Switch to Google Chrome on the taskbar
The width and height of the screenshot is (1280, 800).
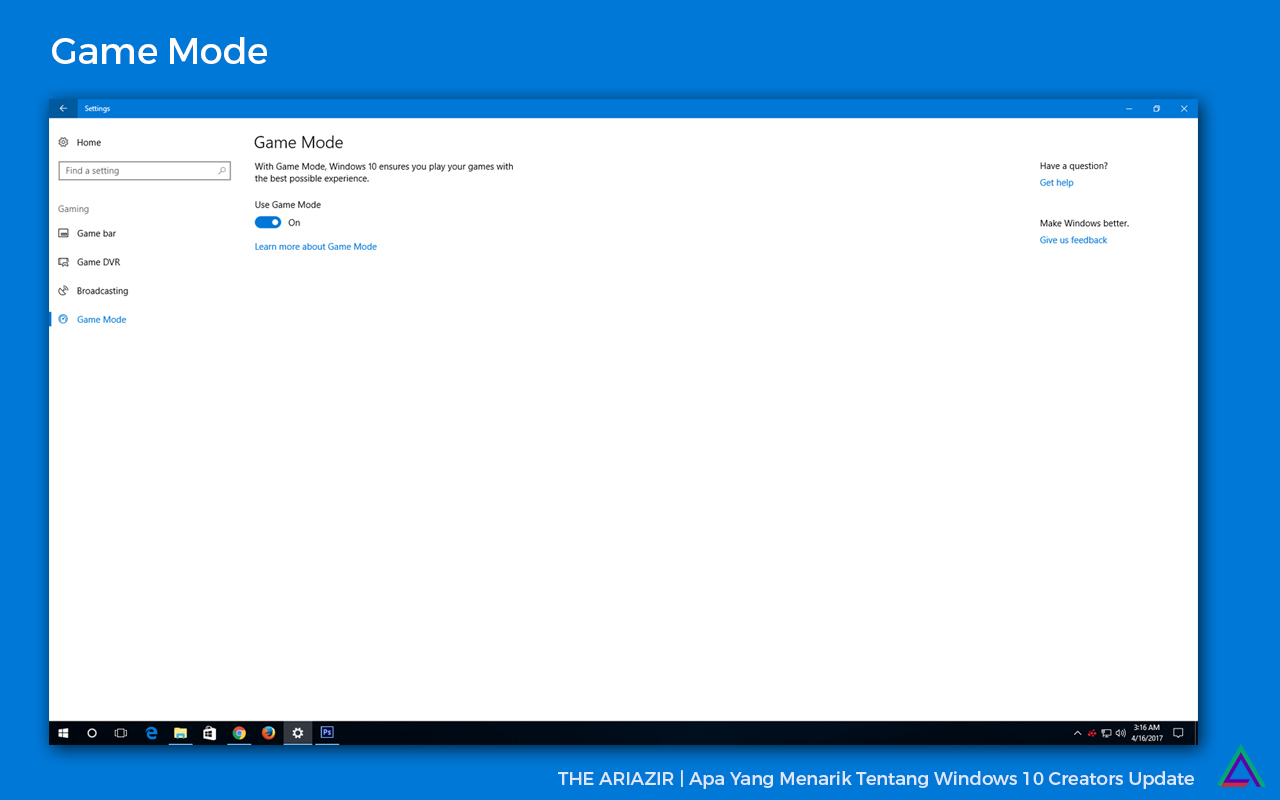(239, 733)
